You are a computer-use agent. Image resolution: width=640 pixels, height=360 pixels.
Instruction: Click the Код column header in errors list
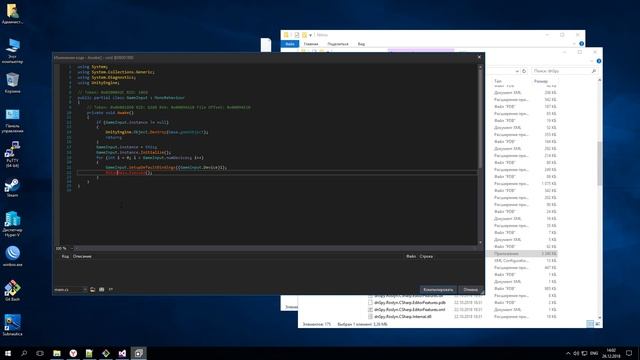(65, 256)
